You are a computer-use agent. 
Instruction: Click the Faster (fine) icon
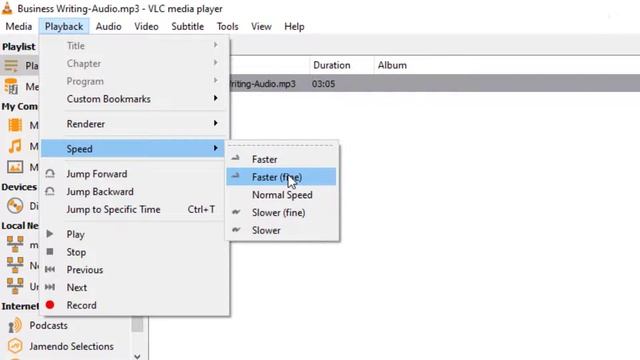[236, 176]
